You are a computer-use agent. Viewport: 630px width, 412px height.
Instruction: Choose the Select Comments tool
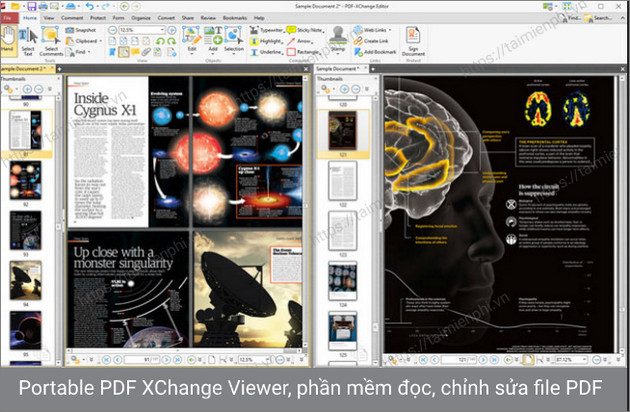(x=51, y=42)
